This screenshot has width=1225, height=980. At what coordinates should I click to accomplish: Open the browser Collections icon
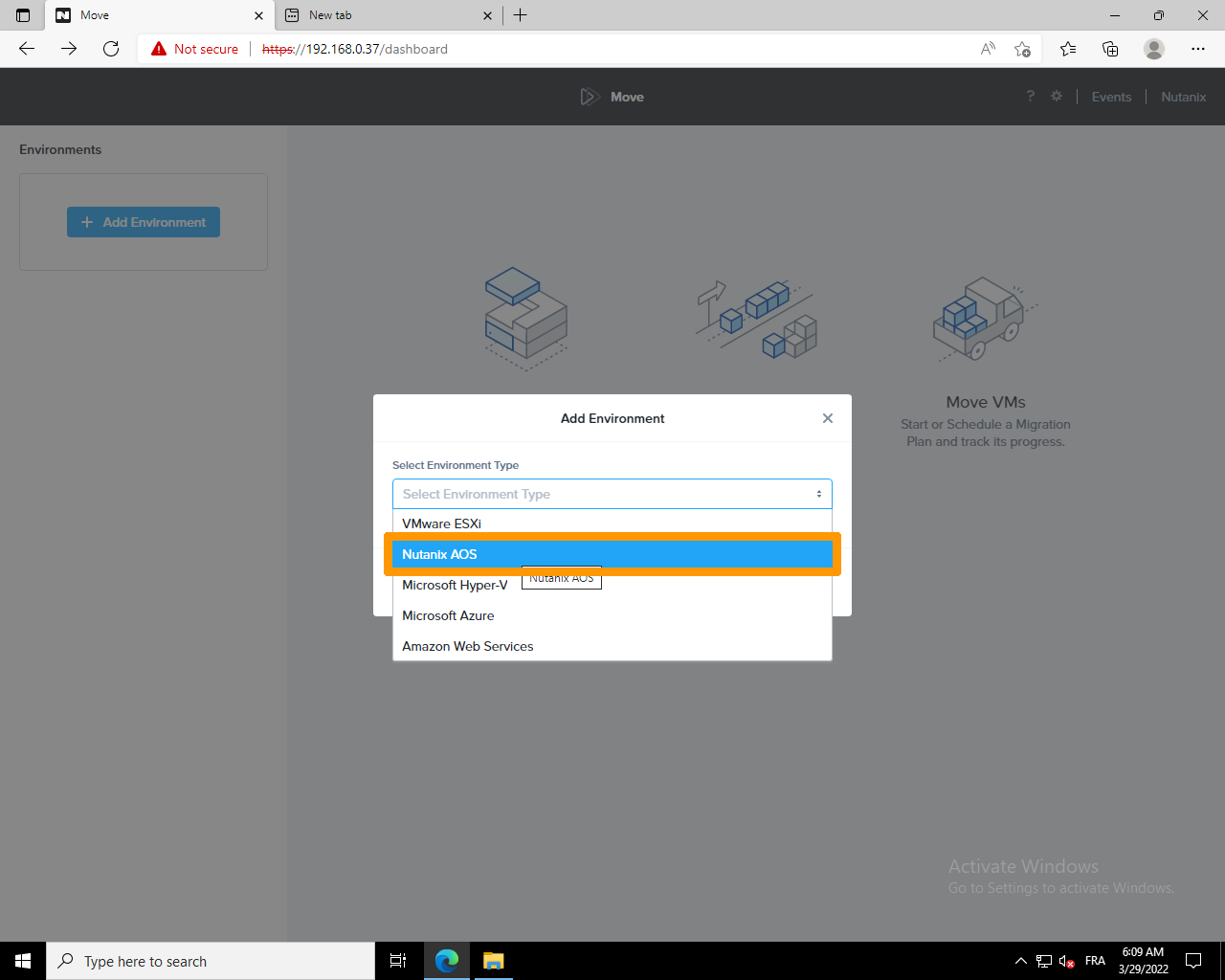(x=1110, y=49)
